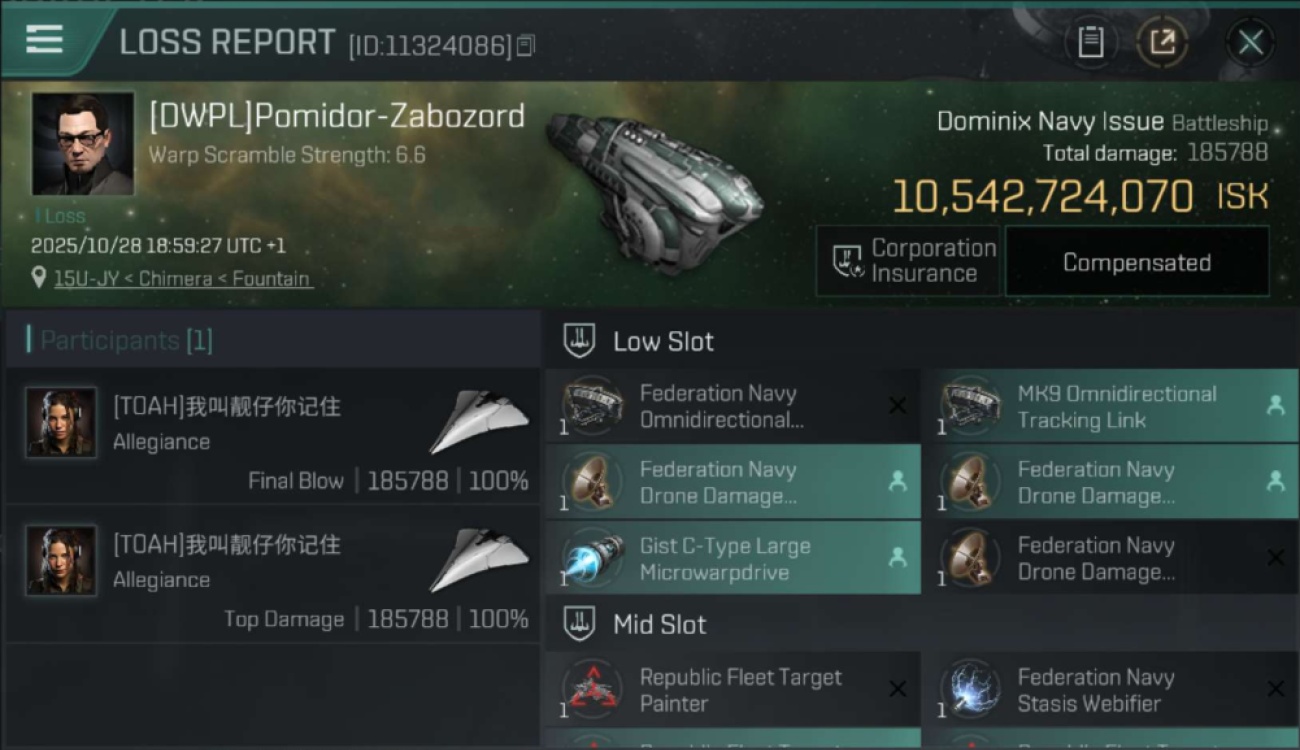Click the Republic Fleet Target Painter icon
Image resolution: width=1300 pixels, height=750 pixels.
pyautogui.click(x=591, y=690)
